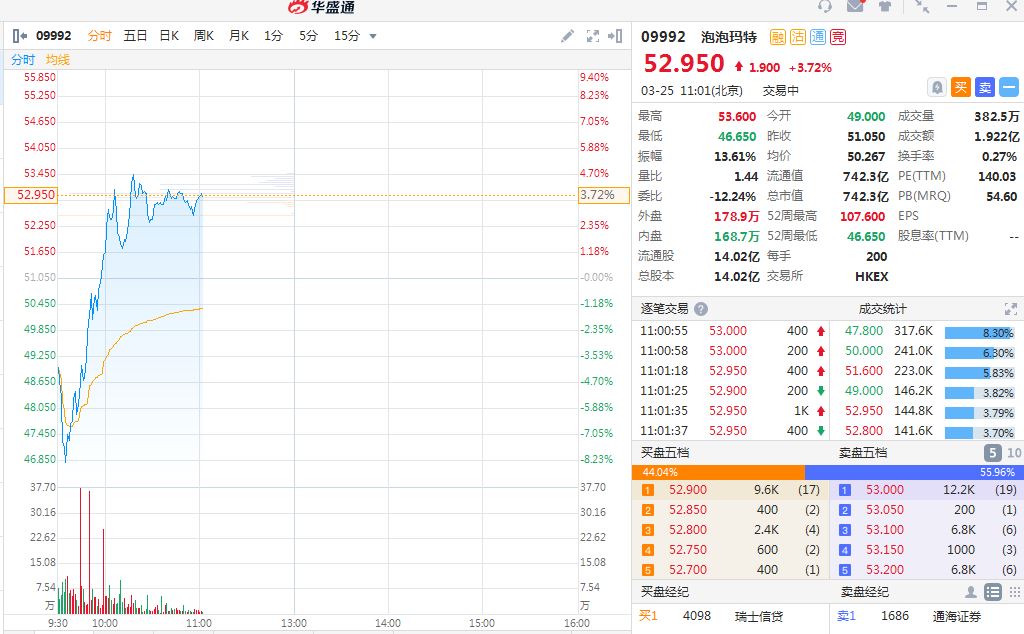Select the 五日 chart tab
Screen dimensions: 1024x634
(135, 36)
